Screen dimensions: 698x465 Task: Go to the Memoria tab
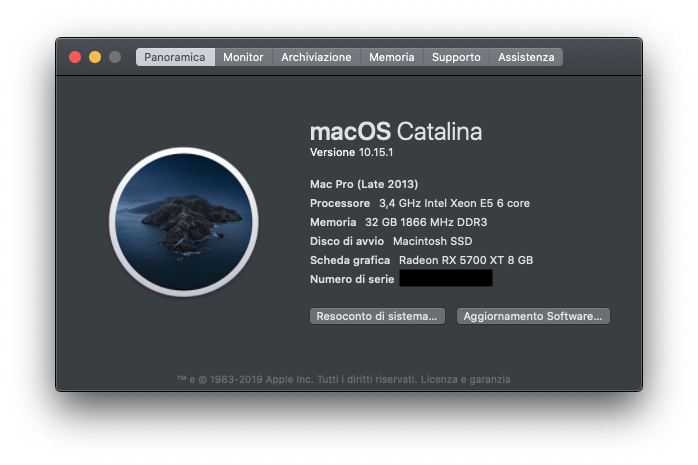click(391, 57)
